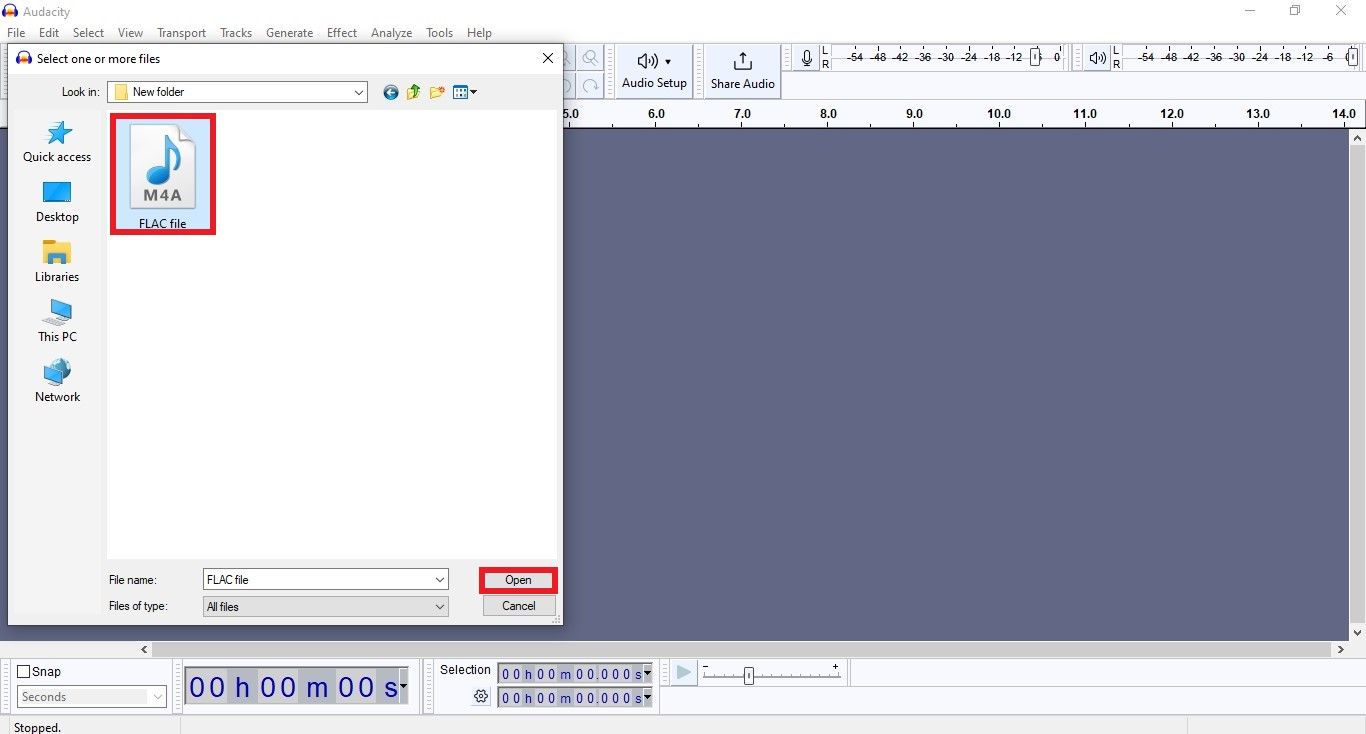Click the microphone recording meter icon

coord(806,57)
